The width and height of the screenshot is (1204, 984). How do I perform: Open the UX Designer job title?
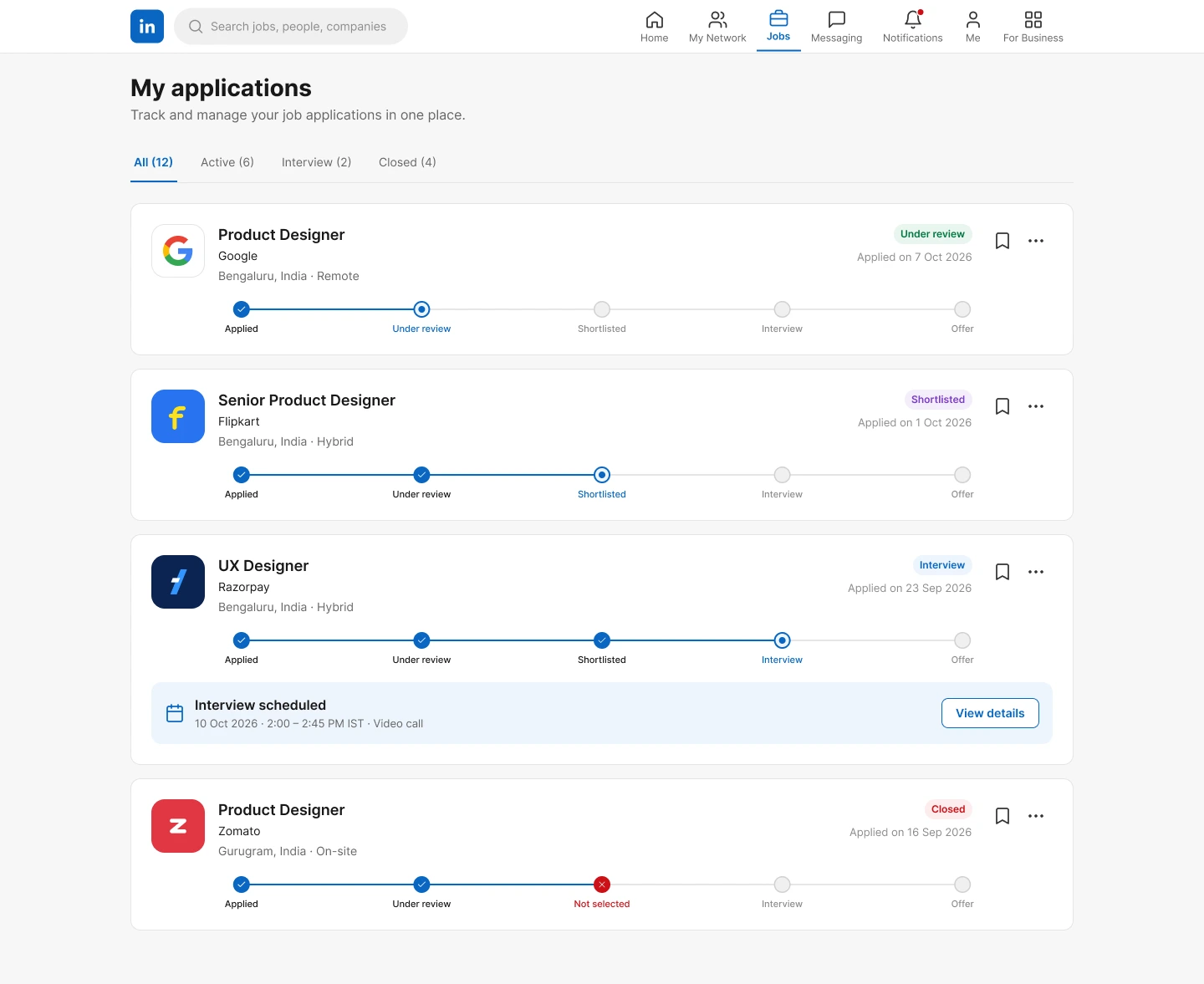(x=263, y=566)
